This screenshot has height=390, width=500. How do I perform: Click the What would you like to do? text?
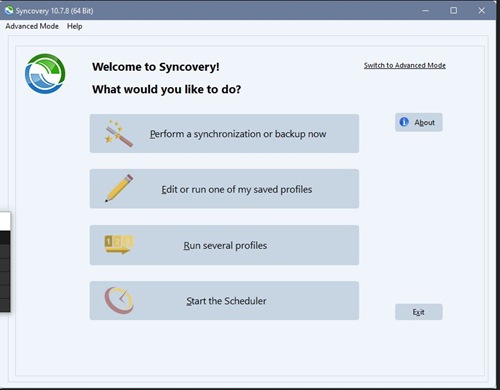click(x=166, y=89)
